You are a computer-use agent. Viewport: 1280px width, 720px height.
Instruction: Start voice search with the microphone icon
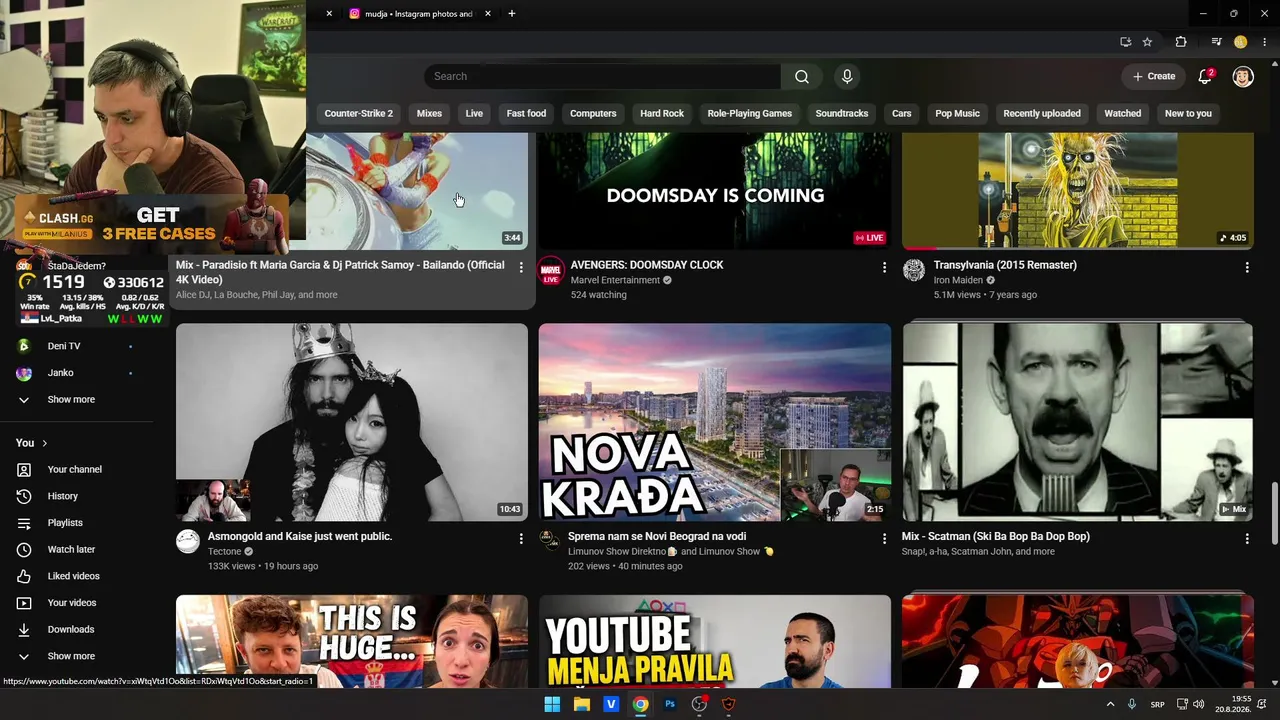847,76
